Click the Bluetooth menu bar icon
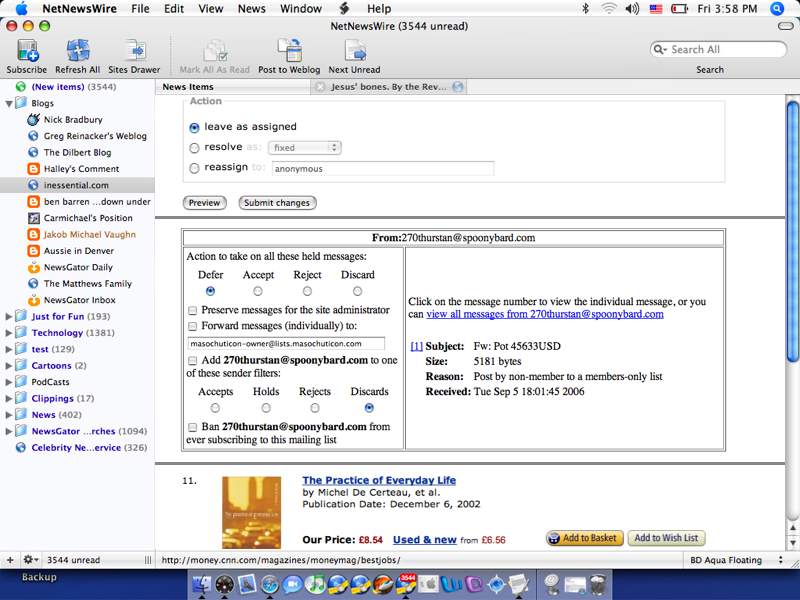Image resolution: width=800 pixels, height=600 pixels. [x=586, y=9]
